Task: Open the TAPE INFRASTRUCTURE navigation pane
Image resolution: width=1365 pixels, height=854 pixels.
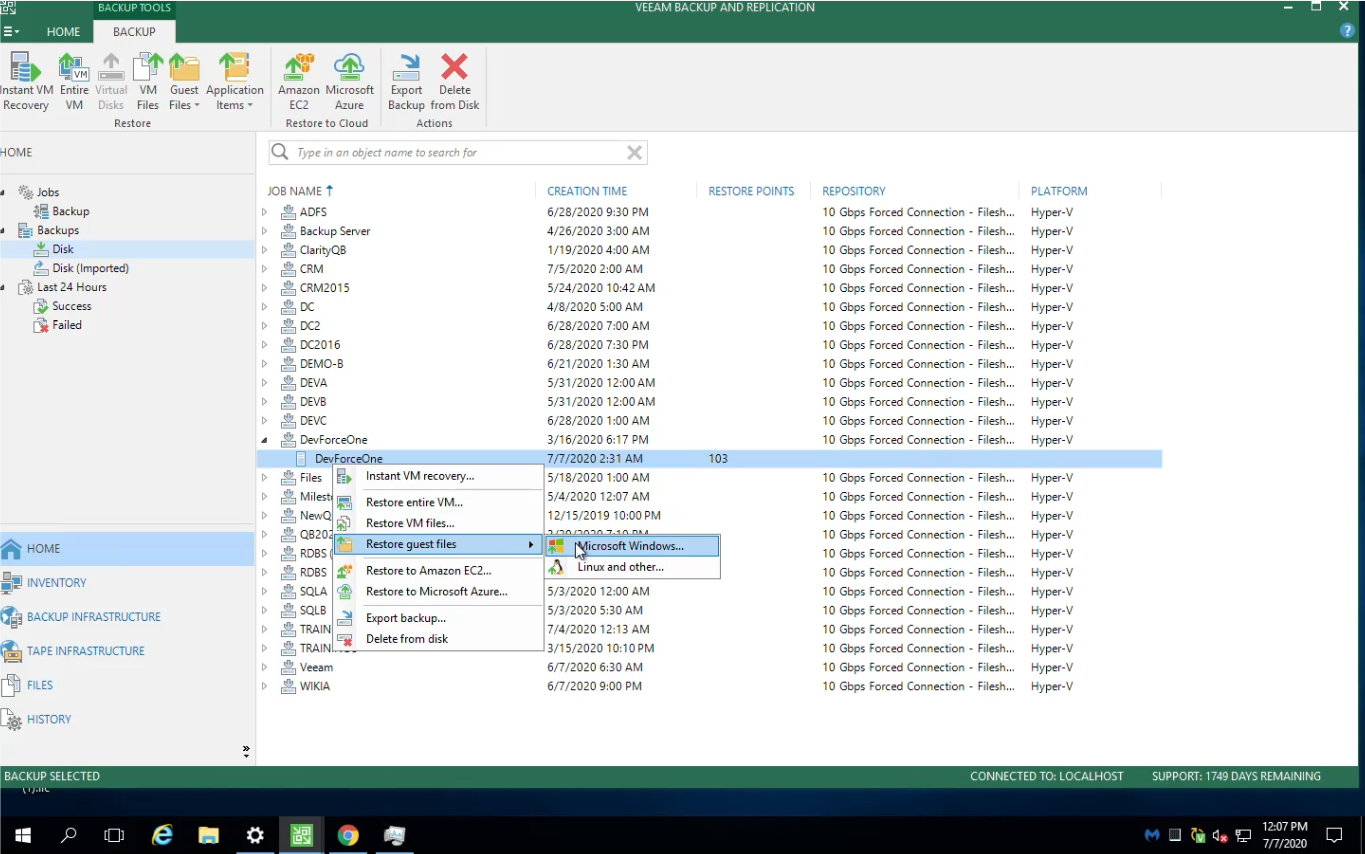Action: [127, 651]
